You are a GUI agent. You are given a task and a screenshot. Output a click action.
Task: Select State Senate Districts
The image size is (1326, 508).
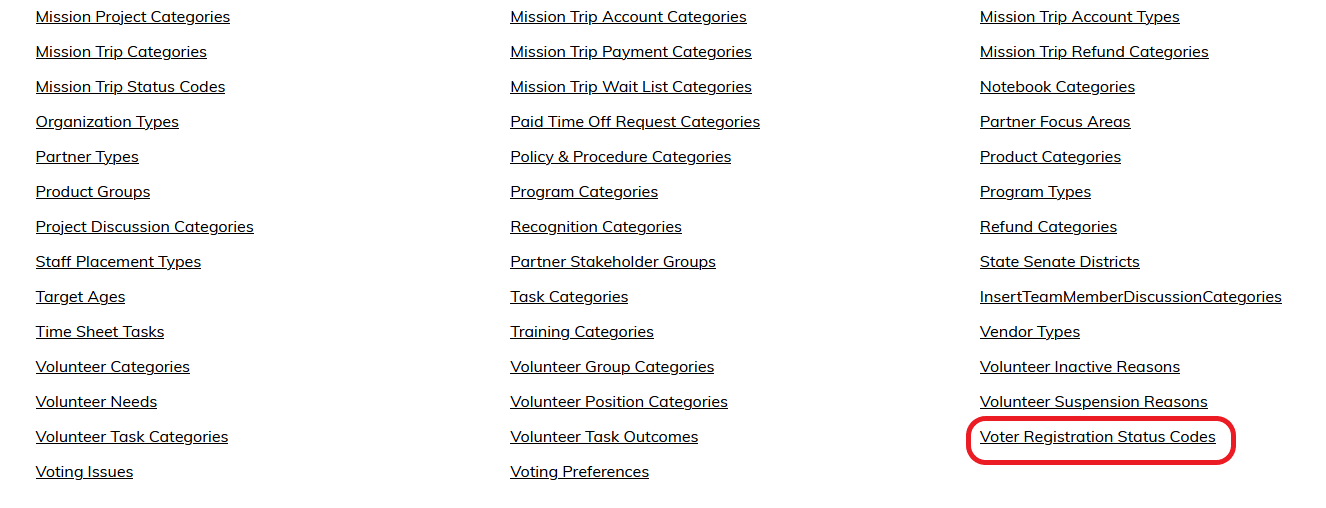tap(1060, 262)
